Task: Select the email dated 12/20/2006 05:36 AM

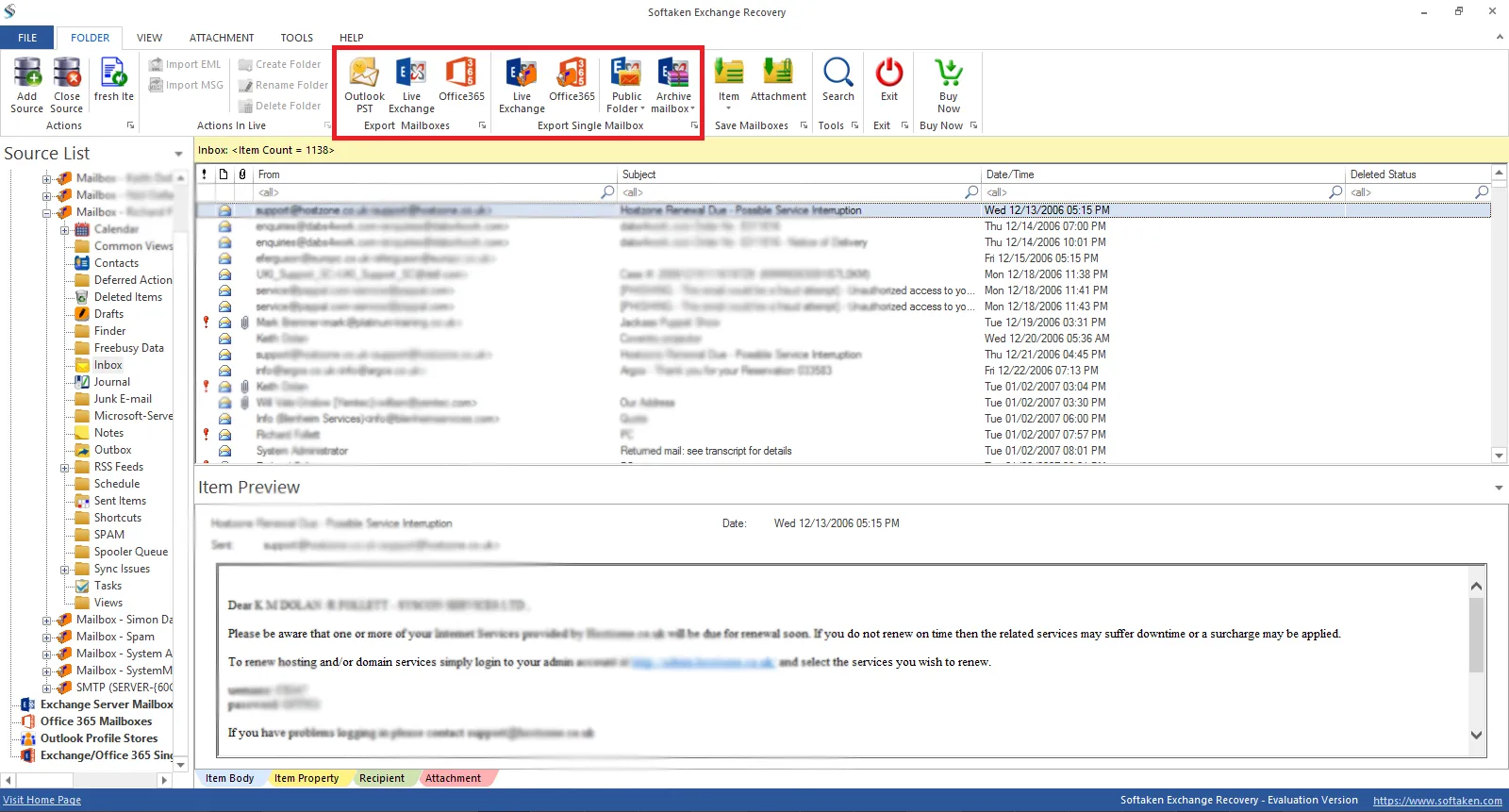Action: 843,339
